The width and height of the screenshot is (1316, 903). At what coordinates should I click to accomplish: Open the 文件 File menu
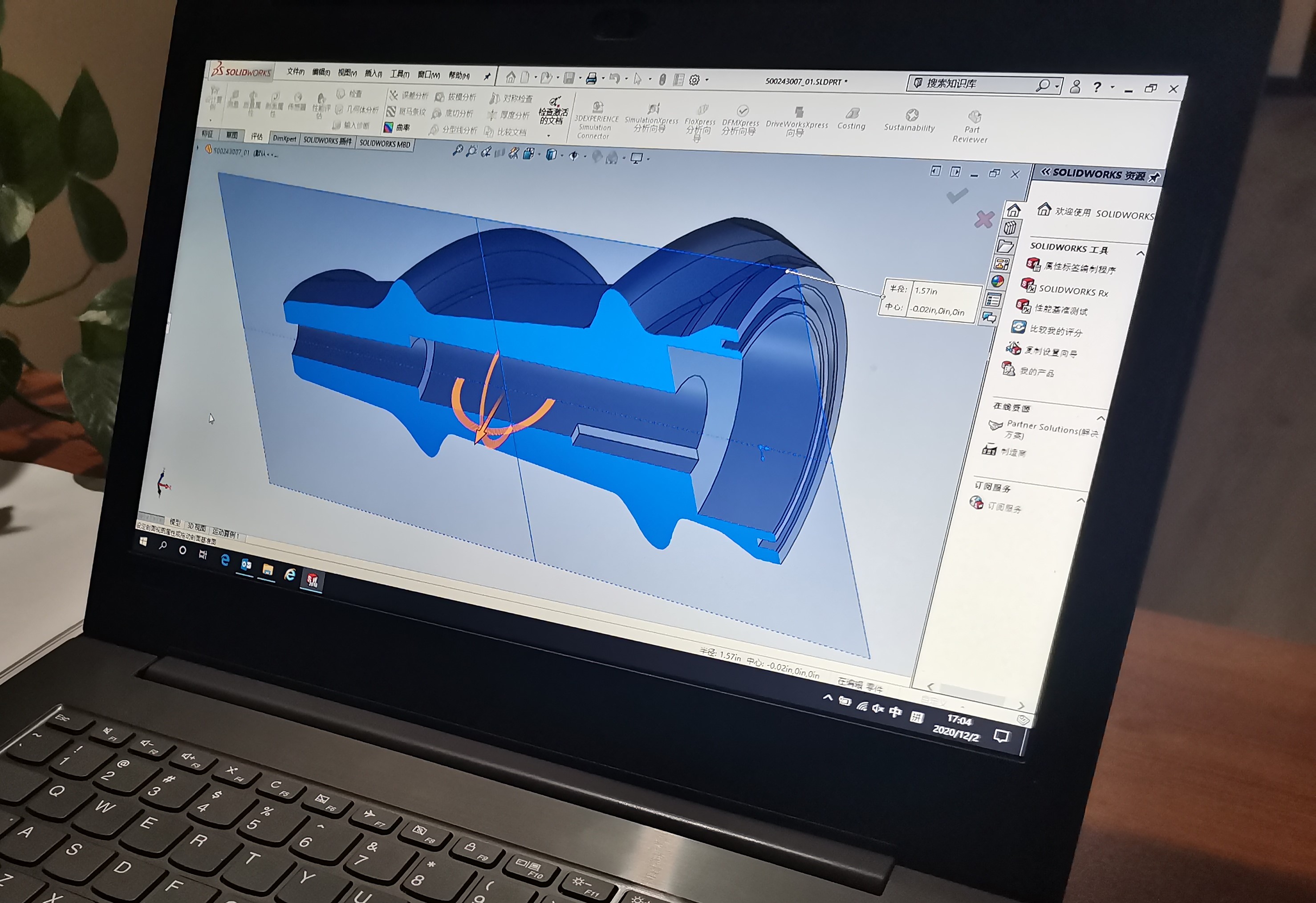(295, 71)
